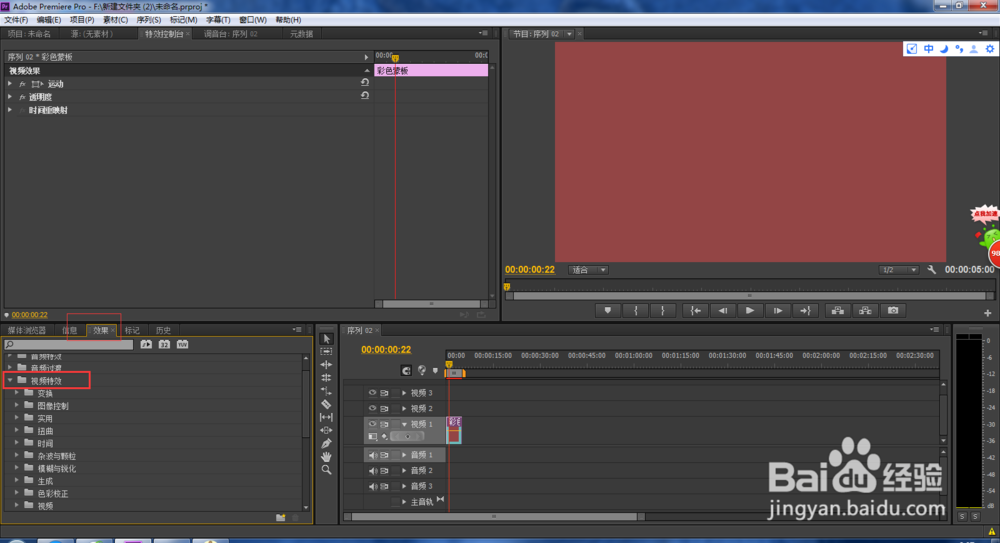Click the Mark Out button

coord(663,311)
